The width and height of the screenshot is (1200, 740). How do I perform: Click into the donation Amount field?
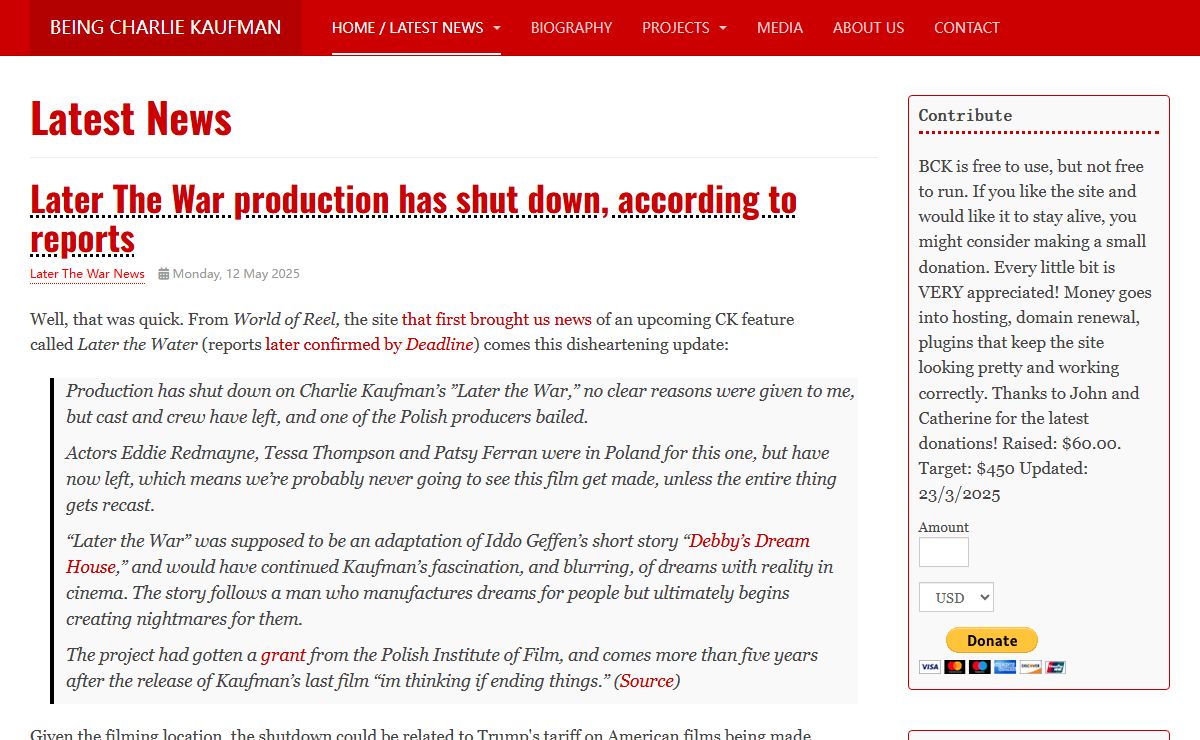(x=943, y=552)
